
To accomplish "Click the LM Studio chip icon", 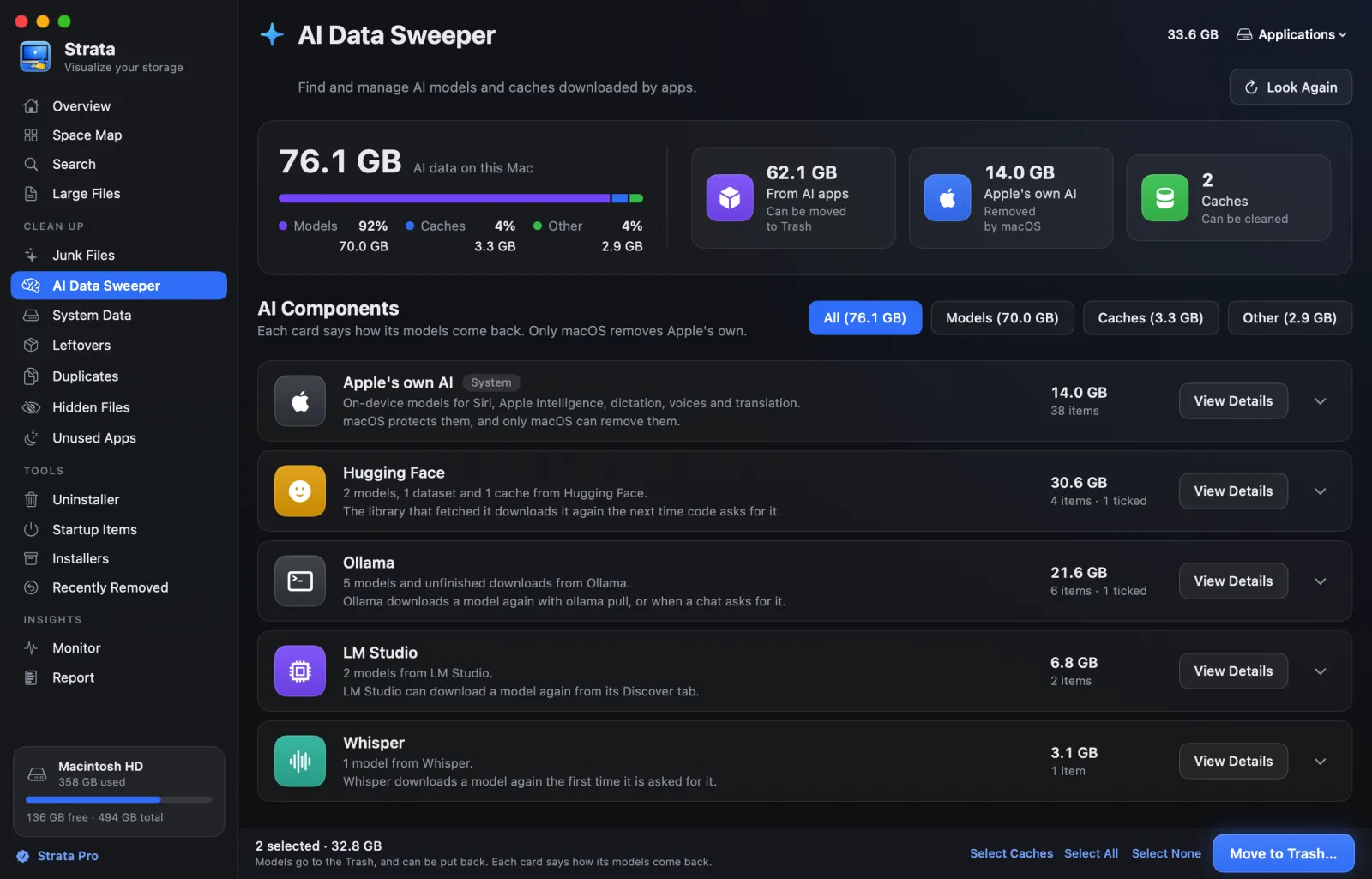I will tap(300, 671).
